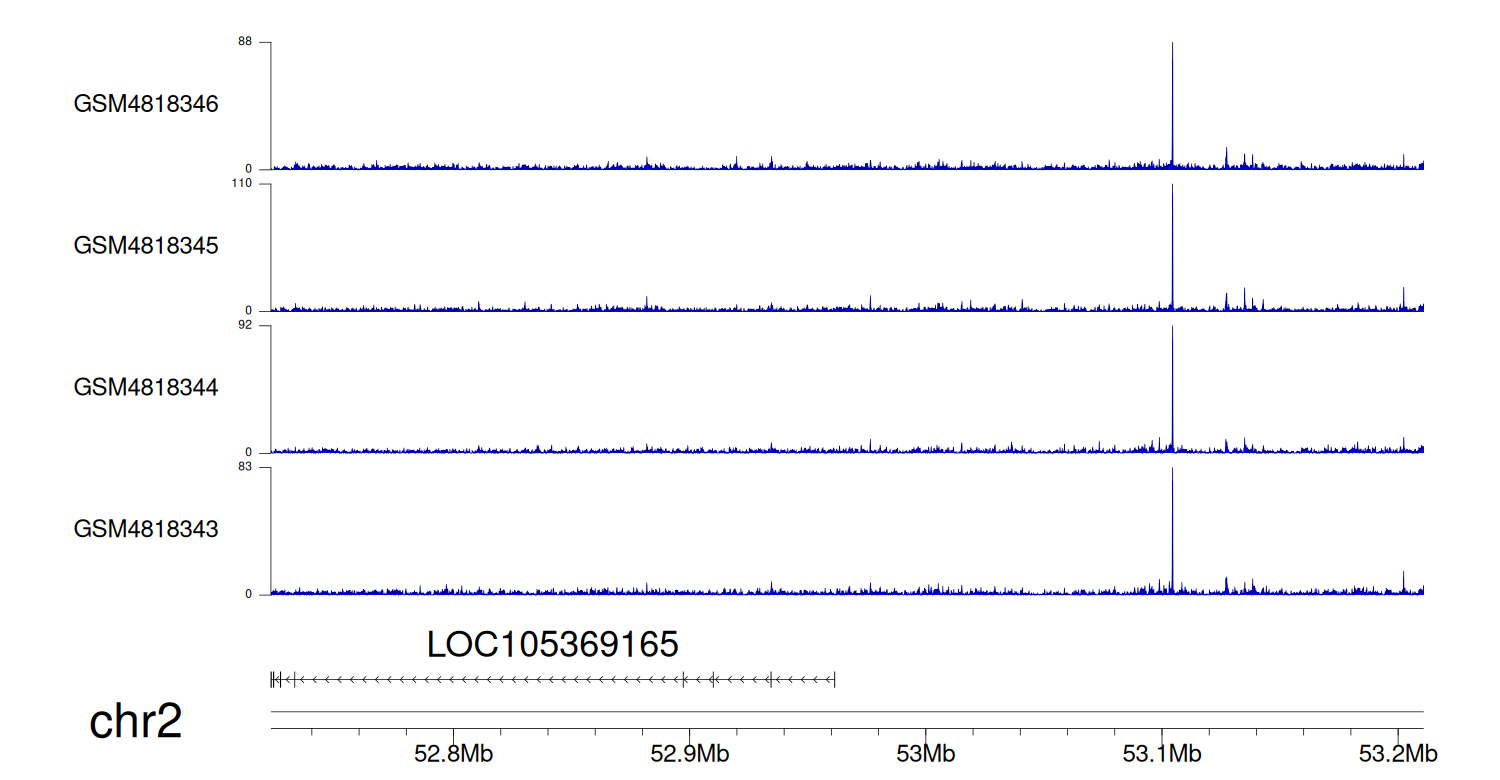Click the chr2 chromosome label

(x=136, y=721)
